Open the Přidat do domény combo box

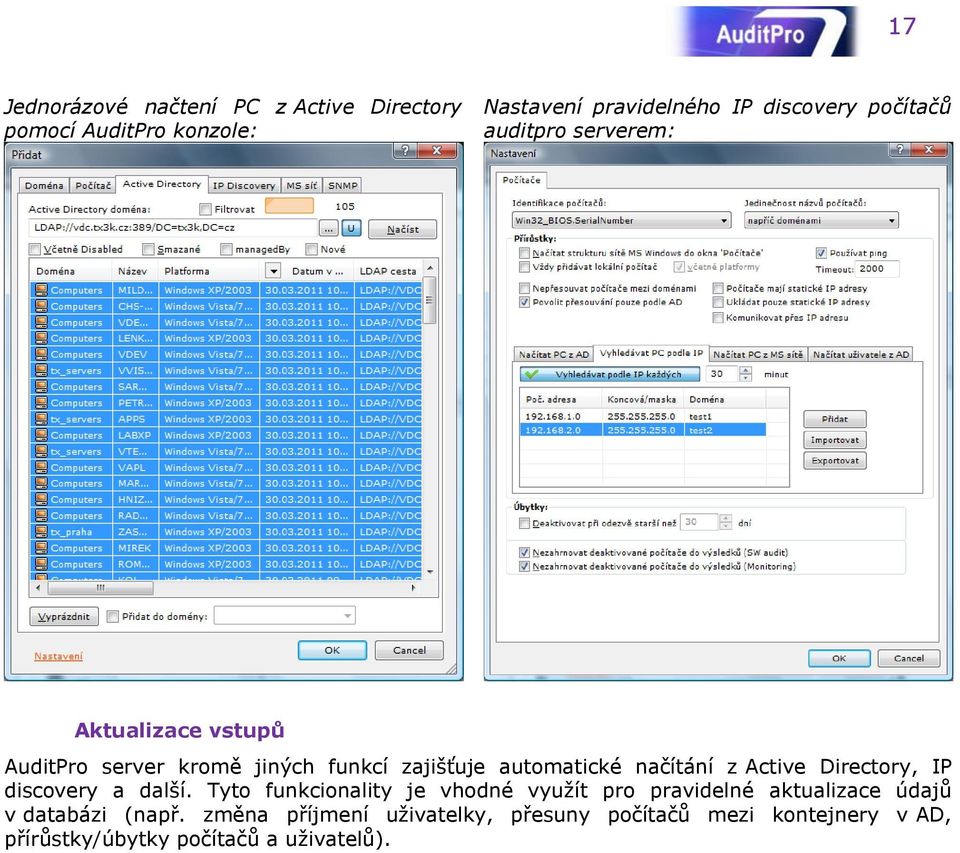[285, 615]
